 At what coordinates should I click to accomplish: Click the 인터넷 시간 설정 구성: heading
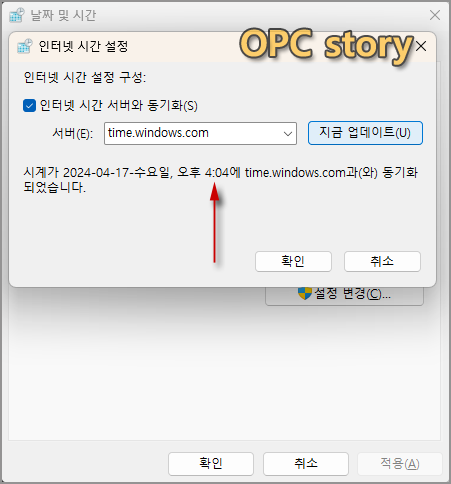coord(85,78)
